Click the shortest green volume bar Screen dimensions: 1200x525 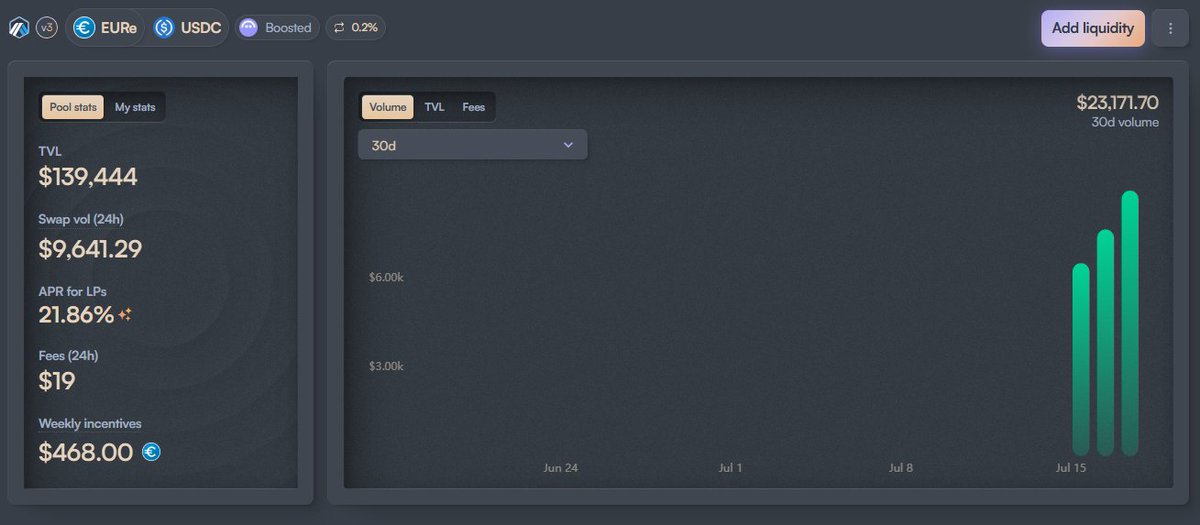coord(1081,360)
